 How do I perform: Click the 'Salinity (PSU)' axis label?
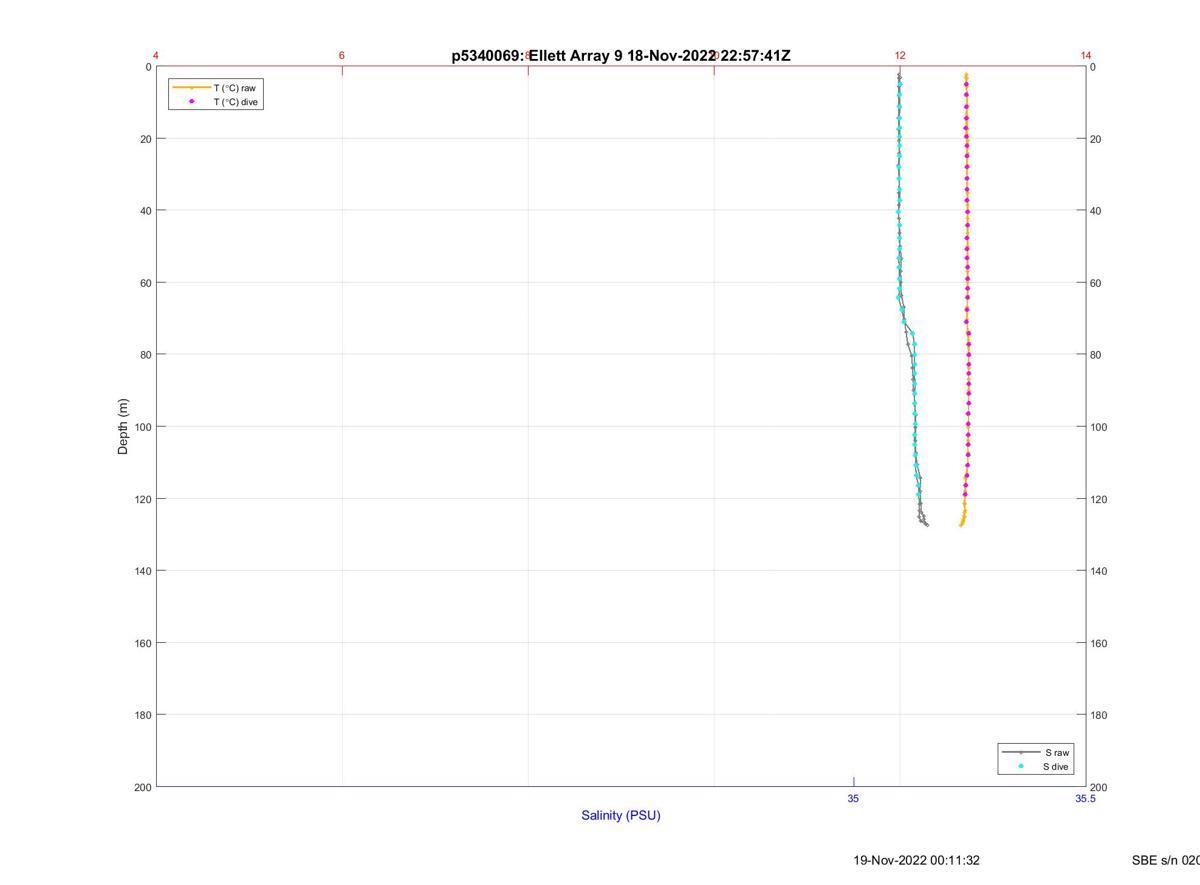pyautogui.click(x=621, y=815)
